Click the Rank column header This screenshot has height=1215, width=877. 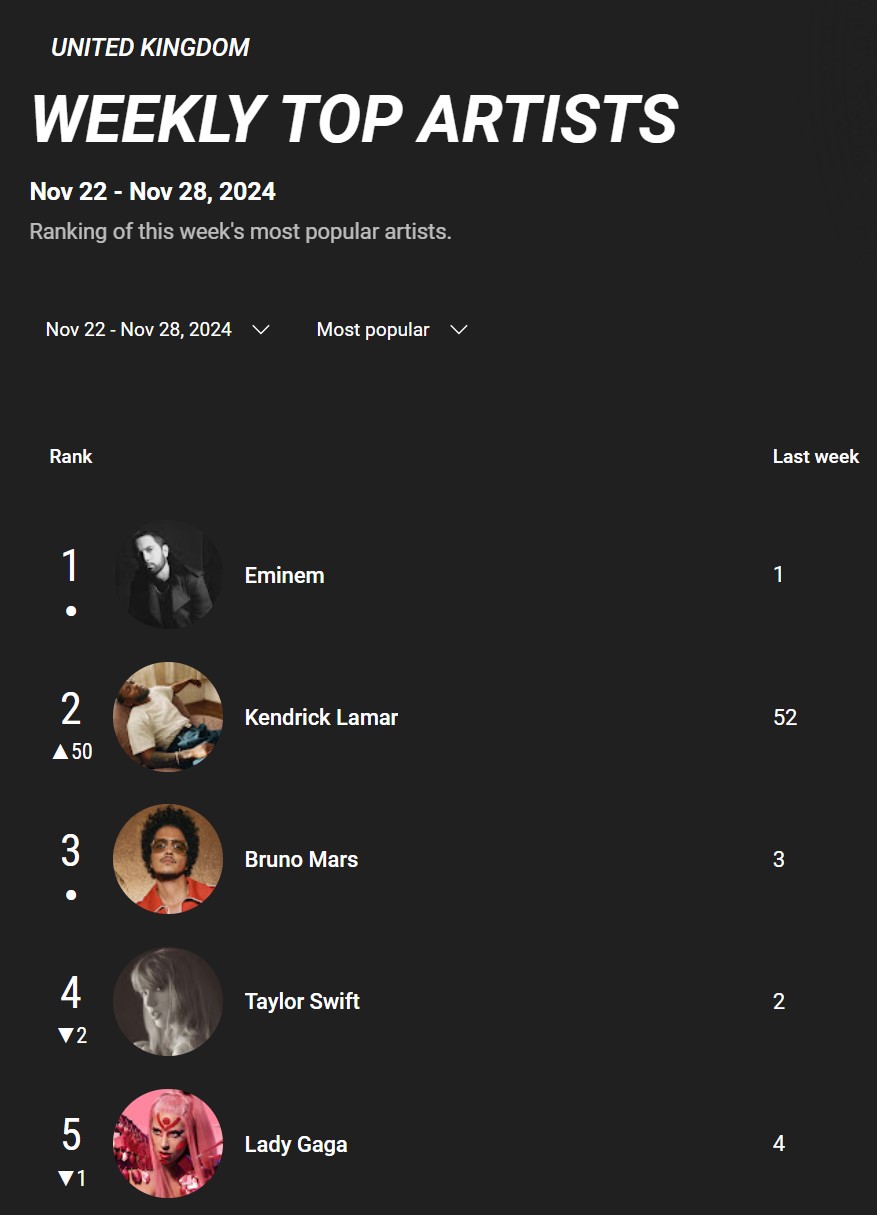pyautogui.click(x=71, y=456)
